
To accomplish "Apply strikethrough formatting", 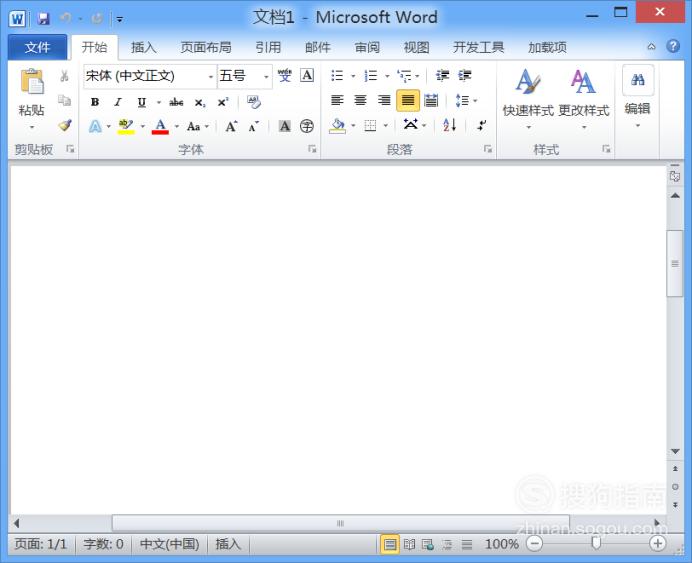I will coord(176,102).
